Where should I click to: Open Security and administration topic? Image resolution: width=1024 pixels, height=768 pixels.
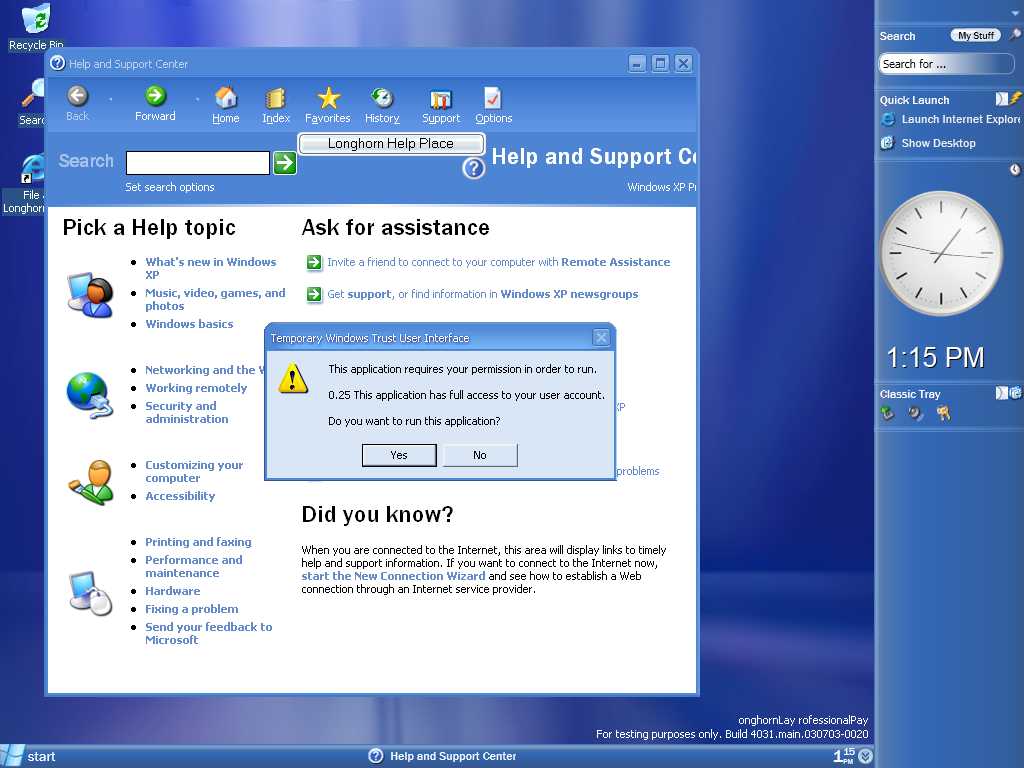click(x=187, y=413)
